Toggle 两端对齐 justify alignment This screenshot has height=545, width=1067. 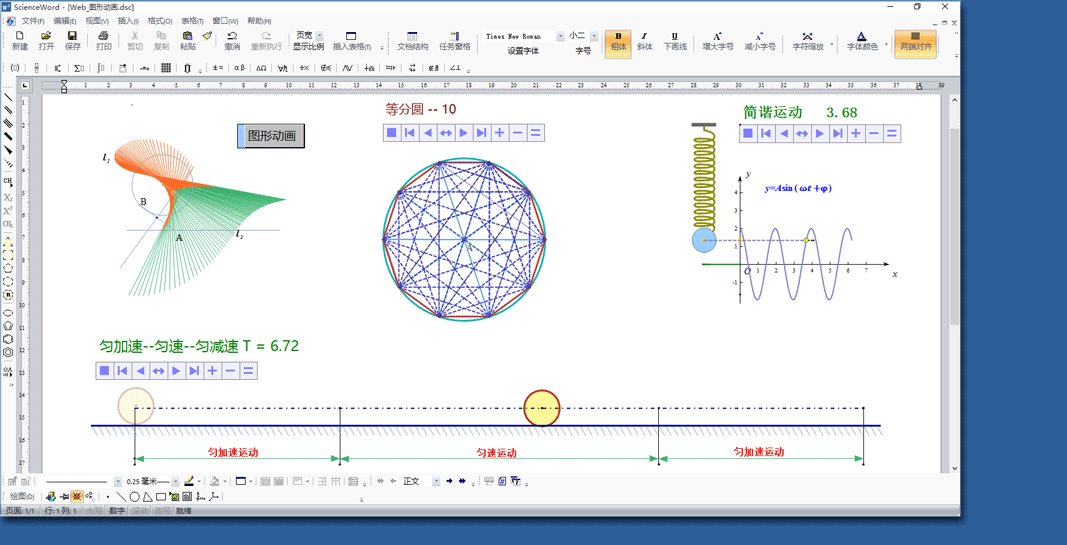point(915,41)
